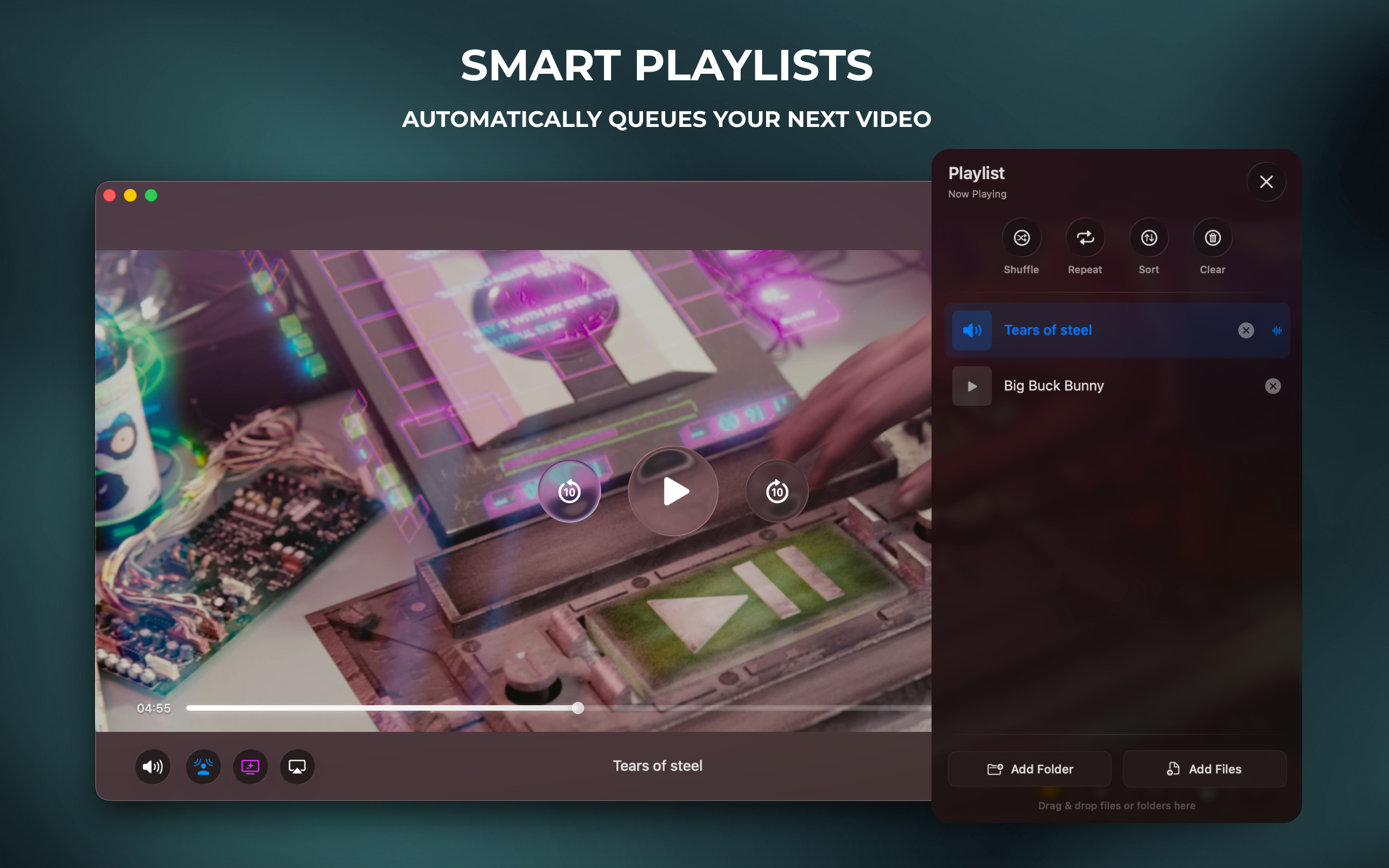The width and height of the screenshot is (1389, 868).
Task: Remove Tears of steel from playlist
Action: pyautogui.click(x=1246, y=330)
